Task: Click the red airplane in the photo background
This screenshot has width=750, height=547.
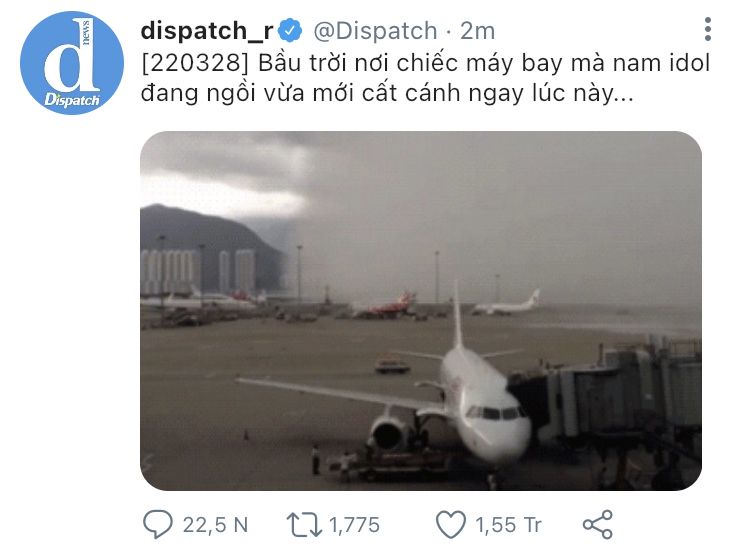Action: (x=385, y=306)
